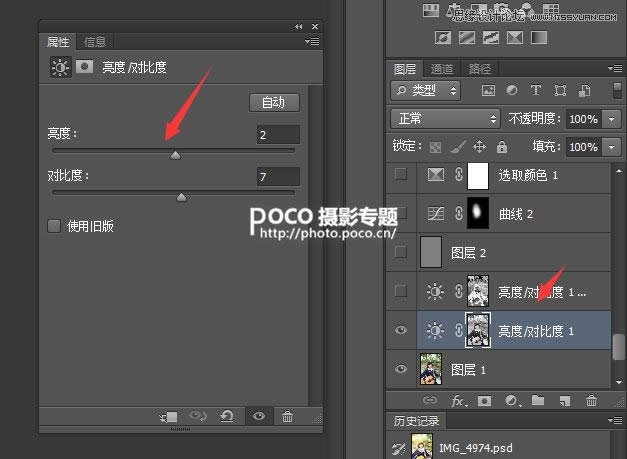
Task: Add layer mask icon in Layers footer
Action: tap(484, 400)
